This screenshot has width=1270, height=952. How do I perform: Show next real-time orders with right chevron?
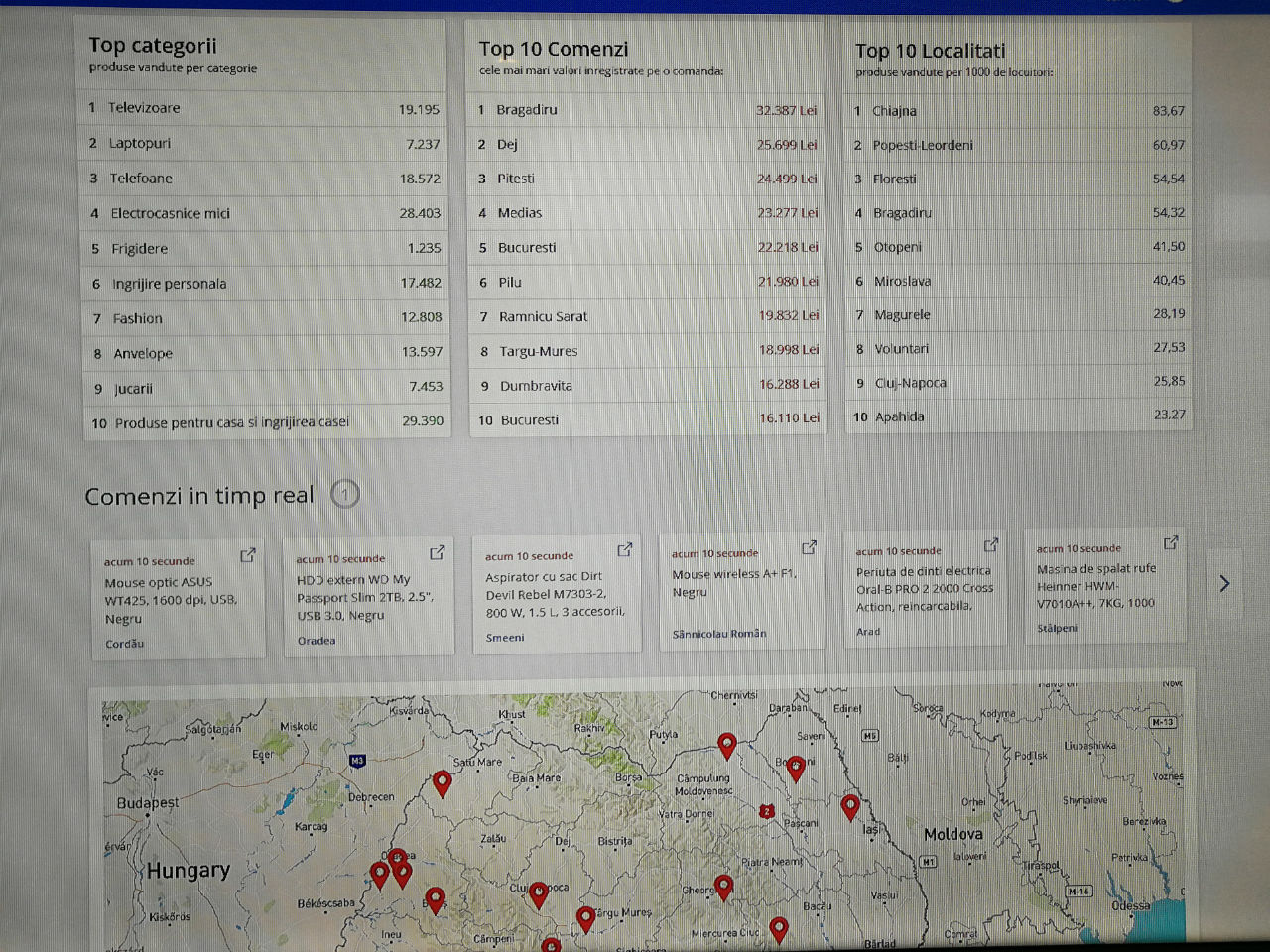tap(1224, 583)
